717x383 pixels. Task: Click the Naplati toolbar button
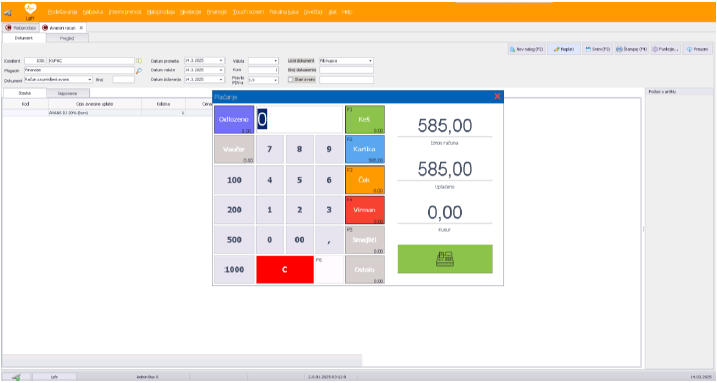click(x=564, y=49)
